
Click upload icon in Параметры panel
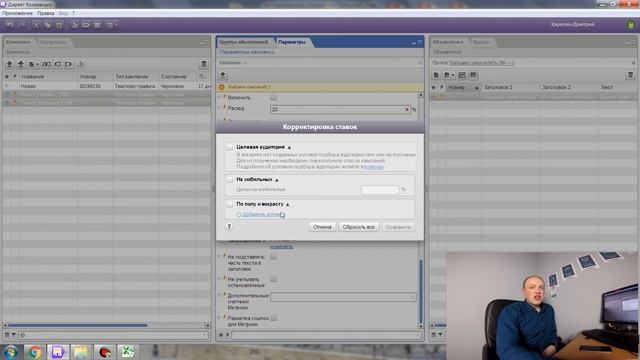tap(223, 76)
